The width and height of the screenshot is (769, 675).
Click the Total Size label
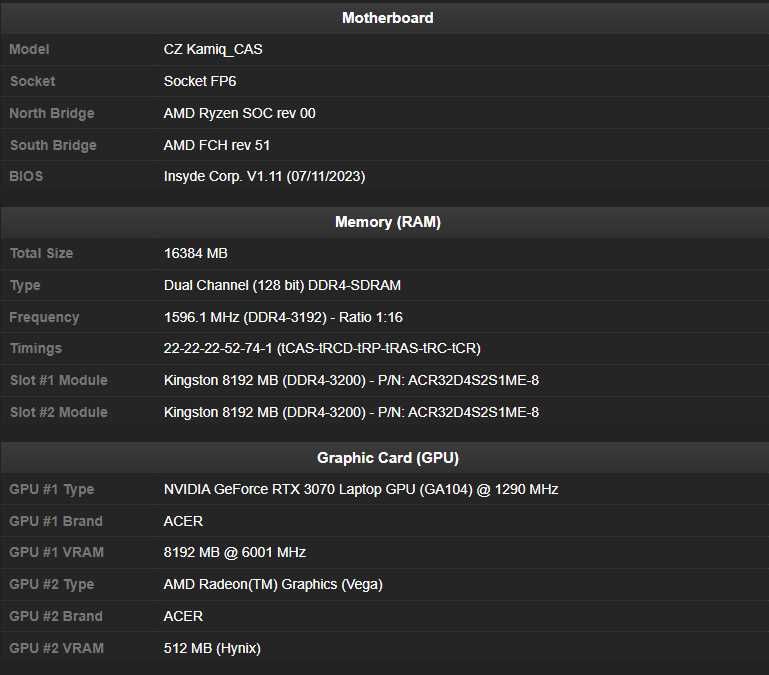(x=41, y=254)
